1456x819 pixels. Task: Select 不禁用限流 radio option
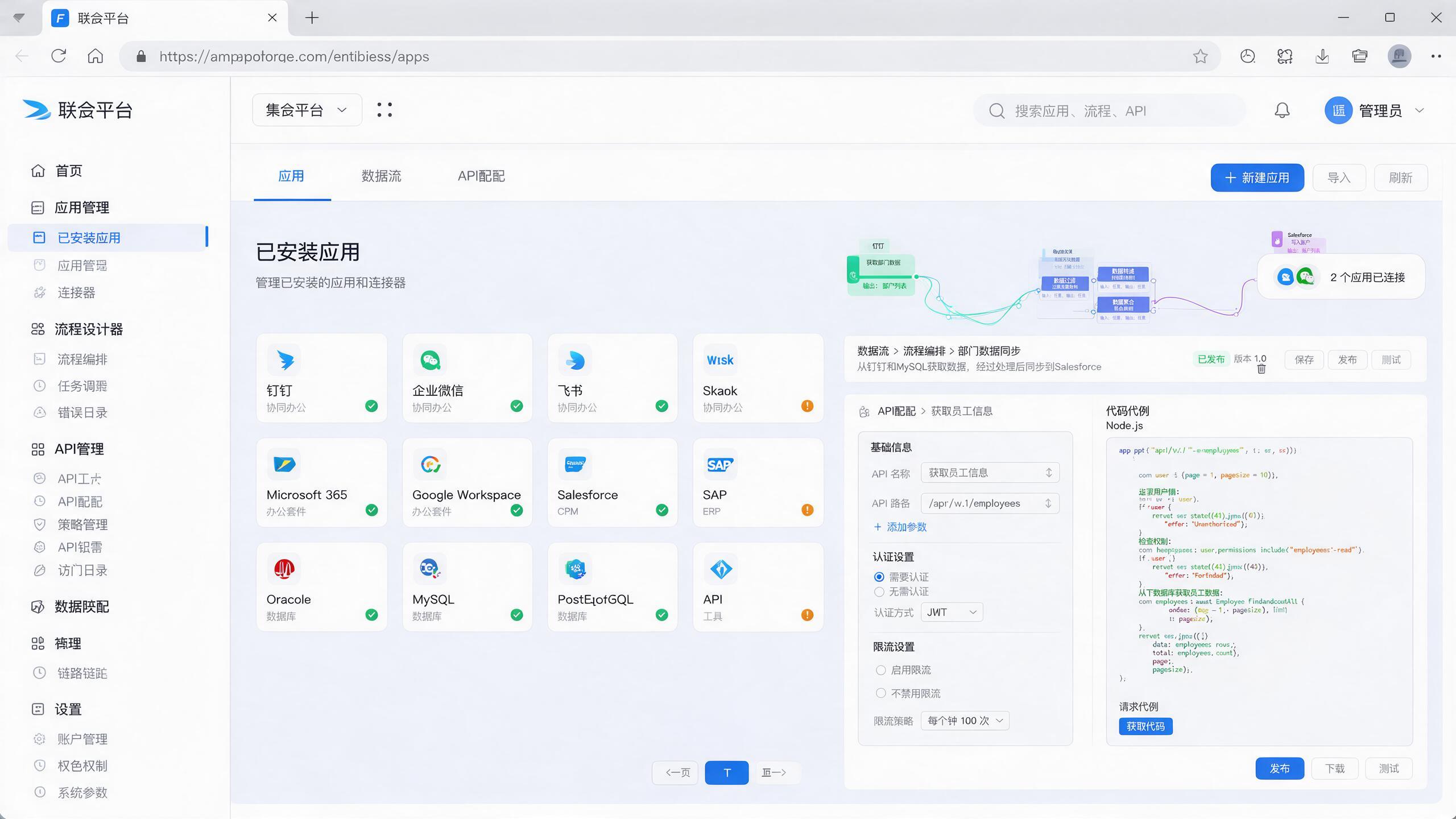pos(881,693)
